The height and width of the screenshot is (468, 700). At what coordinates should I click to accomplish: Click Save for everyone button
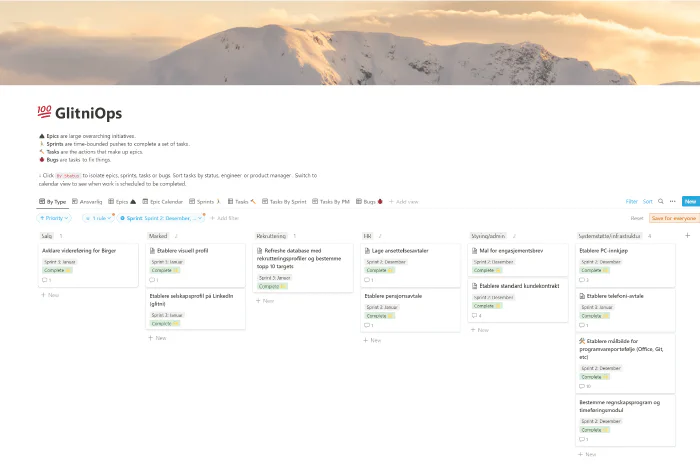[671, 217]
